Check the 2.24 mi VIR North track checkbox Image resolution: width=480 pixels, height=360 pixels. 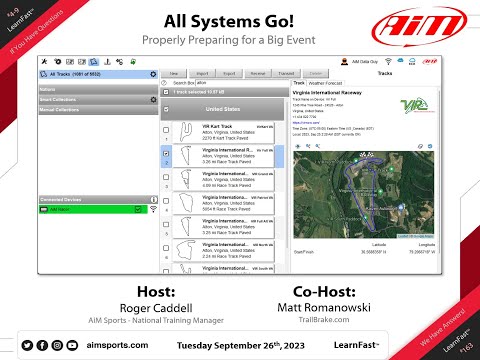click(166, 248)
